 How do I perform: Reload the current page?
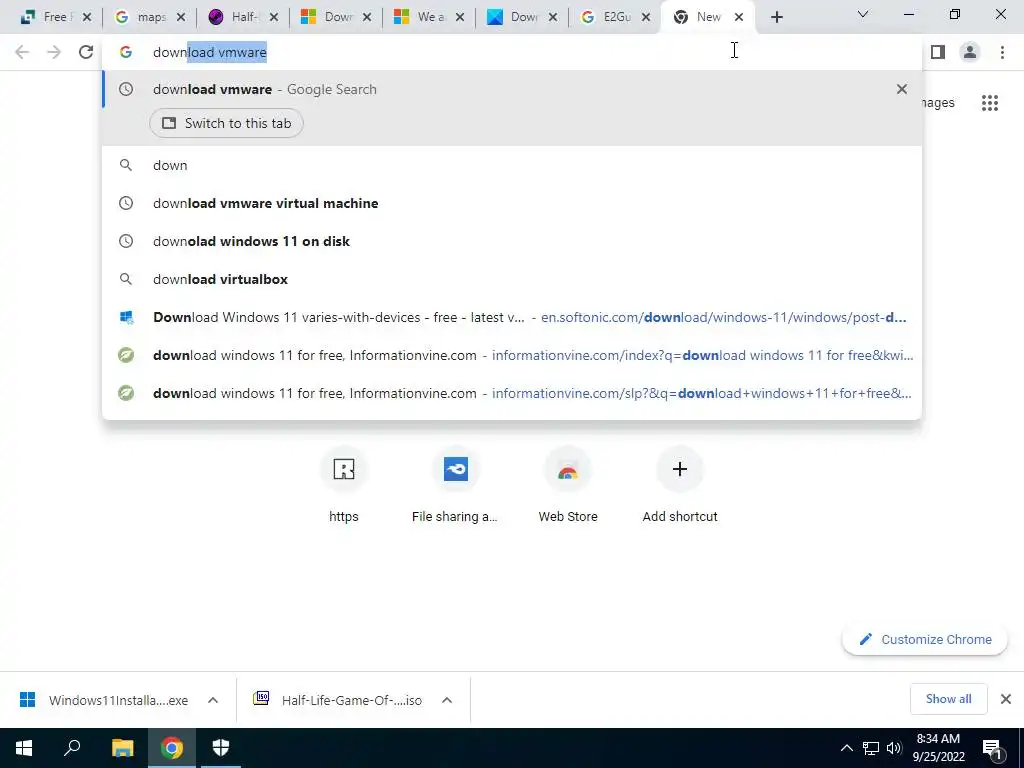tap(86, 52)
